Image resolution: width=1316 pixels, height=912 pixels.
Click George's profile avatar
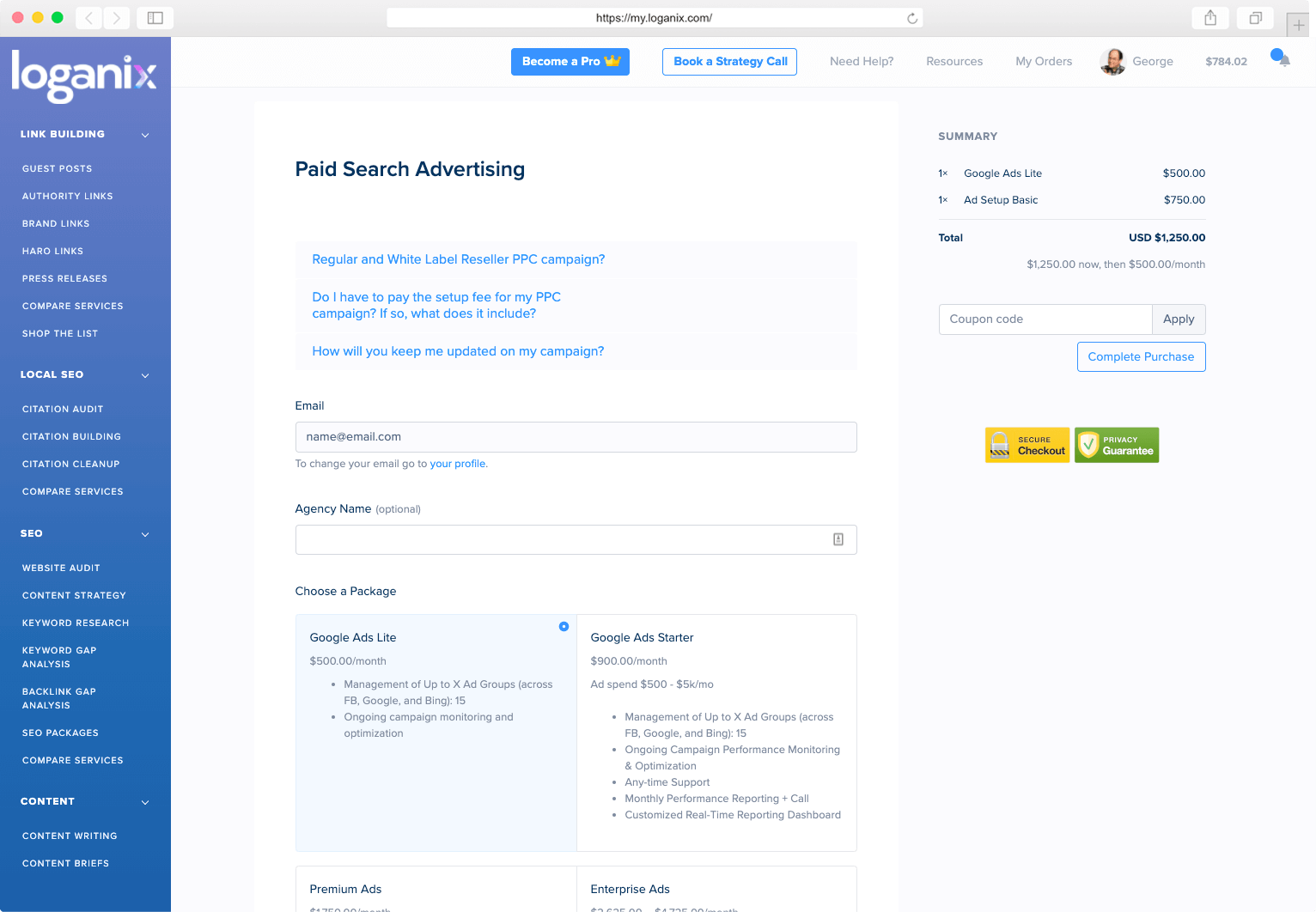(1112, 62)
